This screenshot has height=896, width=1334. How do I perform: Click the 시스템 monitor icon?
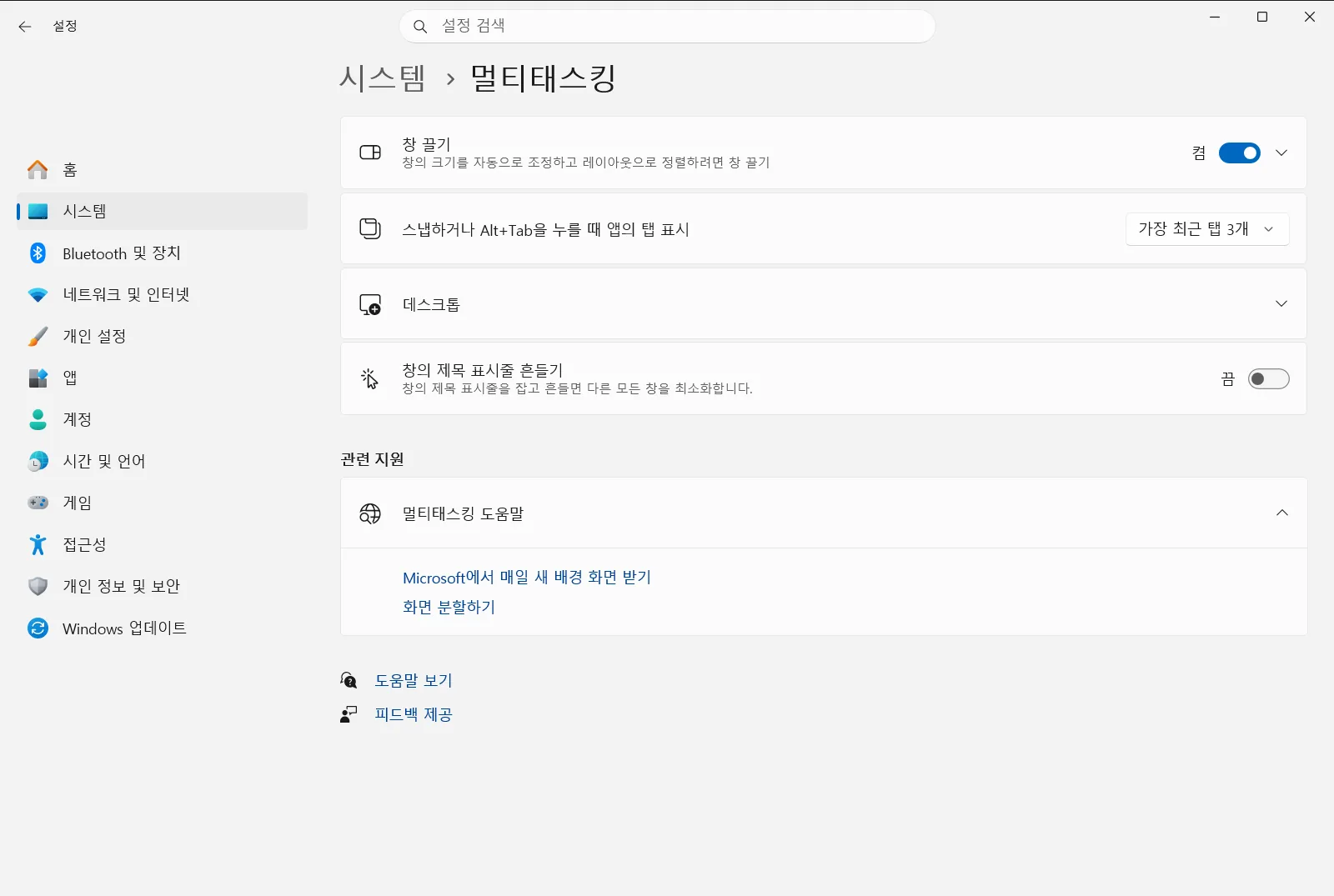[x=38, y=212]
